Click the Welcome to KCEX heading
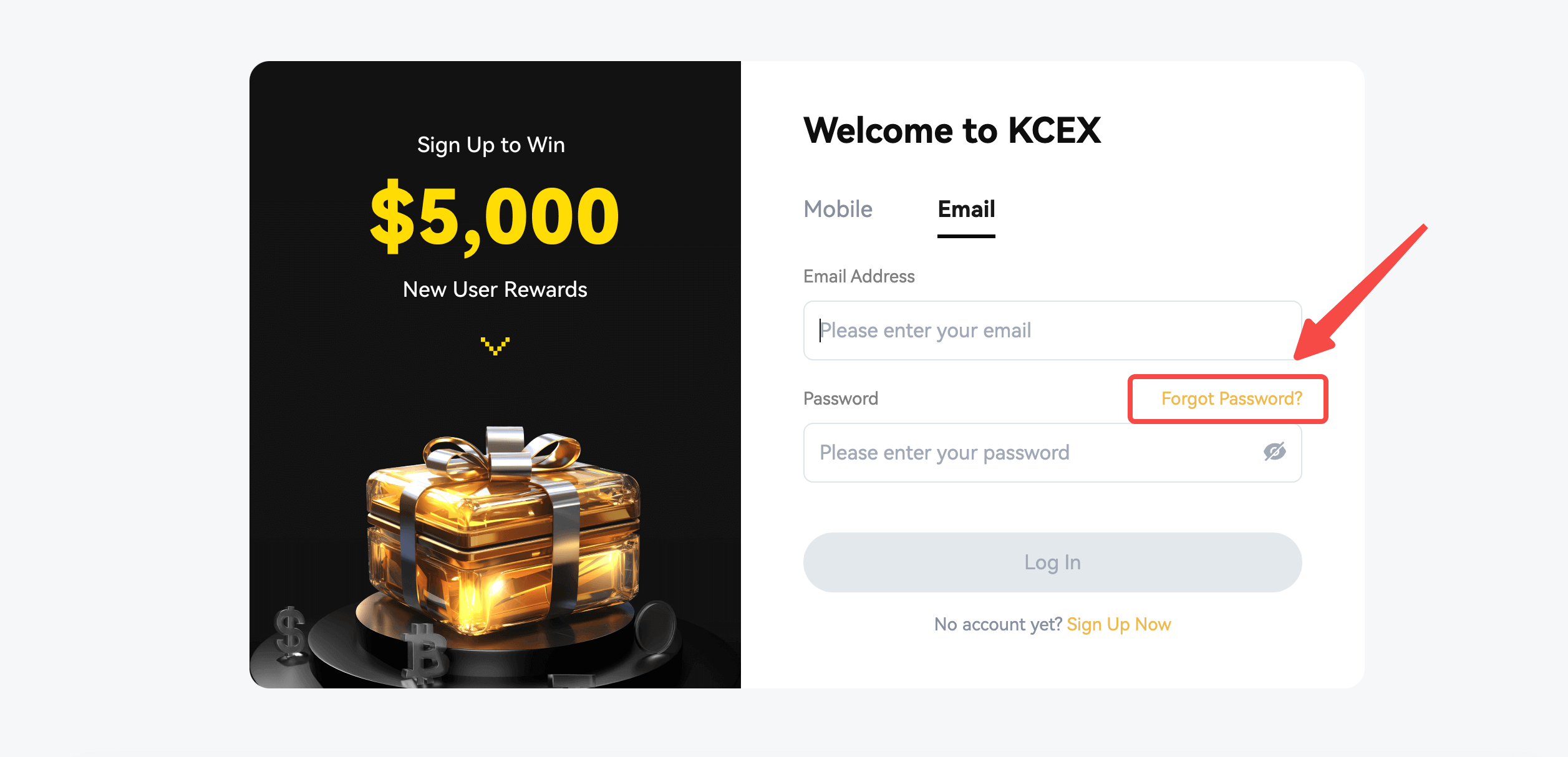The width and height of the screenshot is (1568, 757). 952,131
